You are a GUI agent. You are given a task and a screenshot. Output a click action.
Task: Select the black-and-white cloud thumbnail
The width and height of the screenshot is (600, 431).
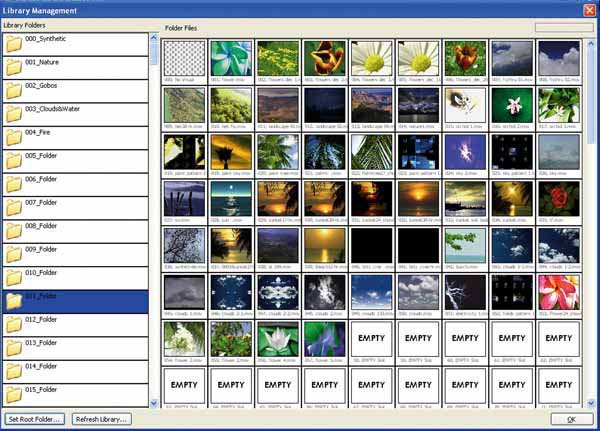click(x=324, y=292)
